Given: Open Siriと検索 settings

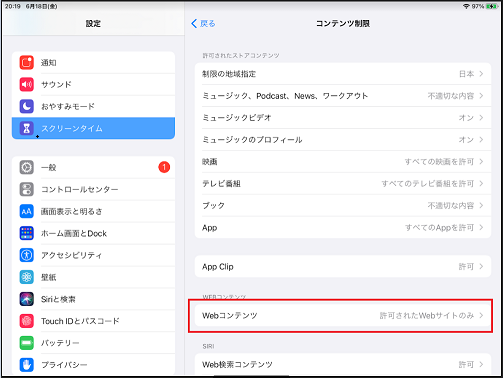Looking at the screenshot, I should (93, 299).
